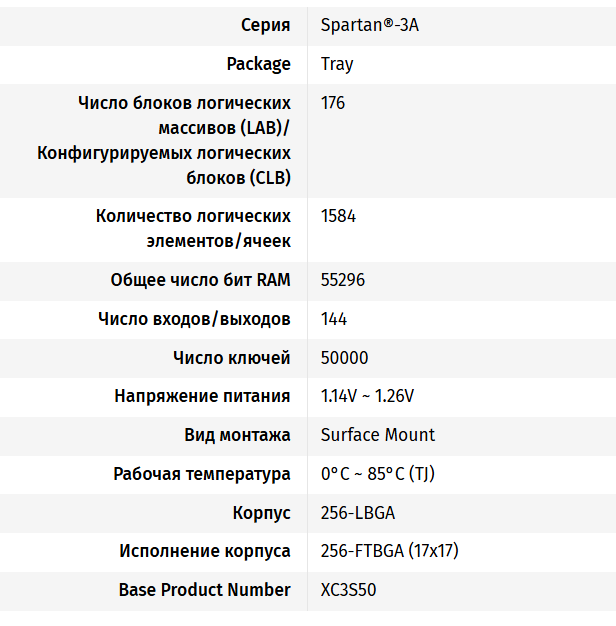Select the Общее число бит RAM label
The width and height of the screenshot is (616, 626).
pos(200,280)
